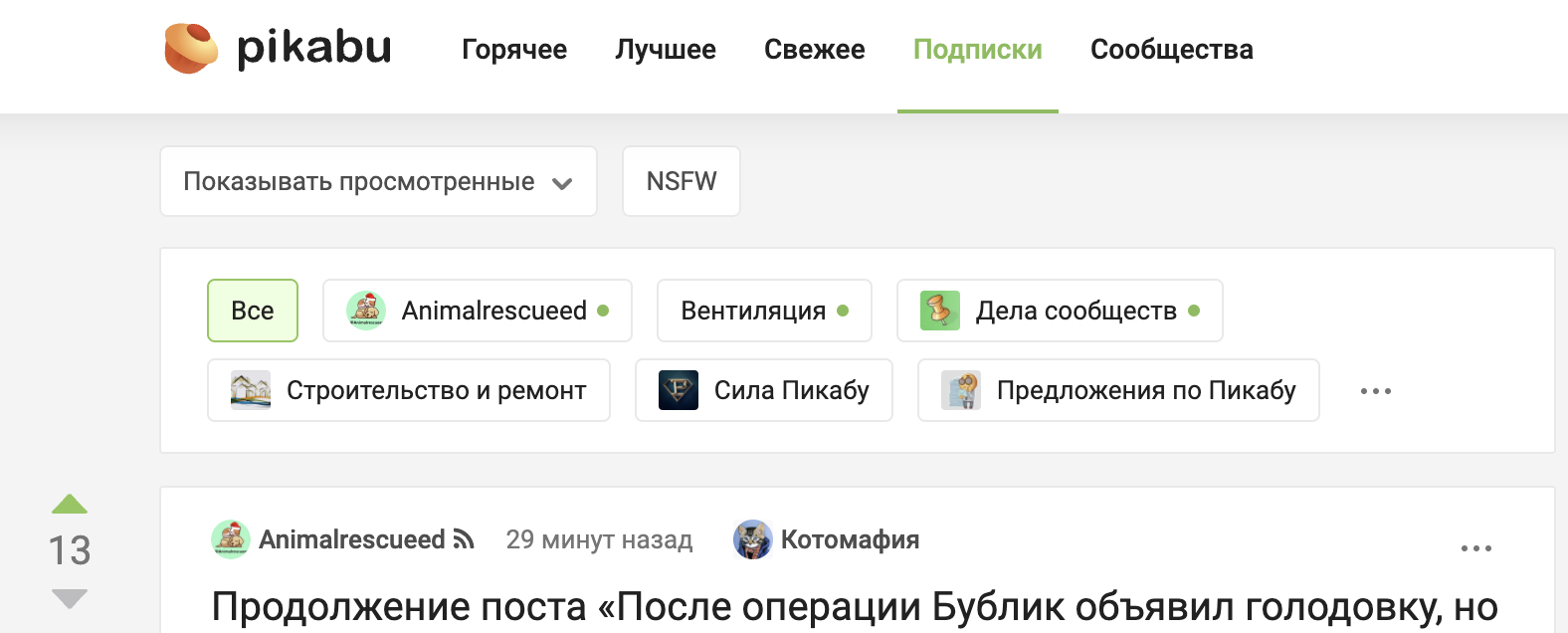Viewport: 1568px width, 633px height.
Task: Show more subscriptions with the ellipsis after Предложения
Action: pyautogui.click(x=1376, y=391)
